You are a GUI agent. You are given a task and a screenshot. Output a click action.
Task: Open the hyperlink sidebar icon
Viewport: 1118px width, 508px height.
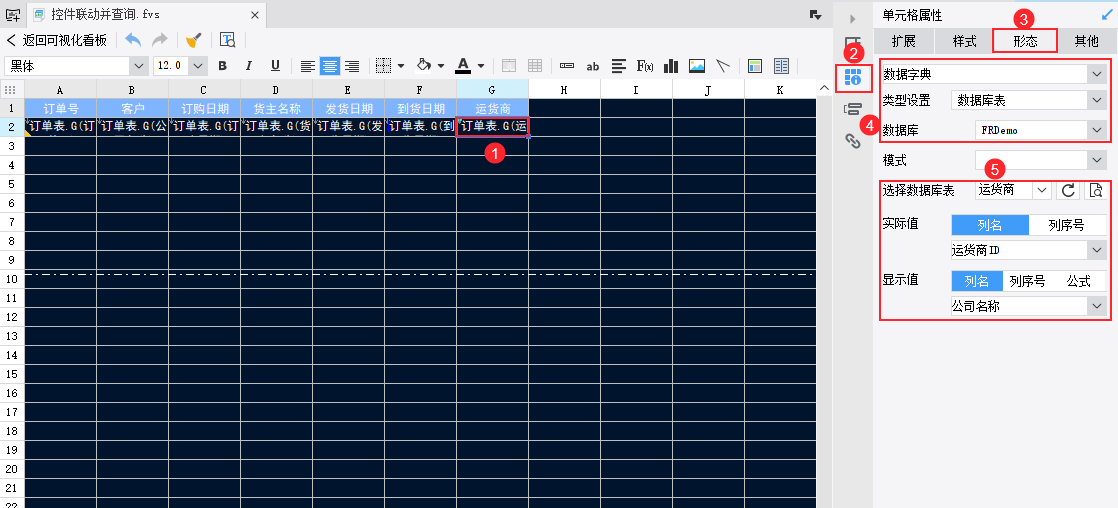coord(853,141)
